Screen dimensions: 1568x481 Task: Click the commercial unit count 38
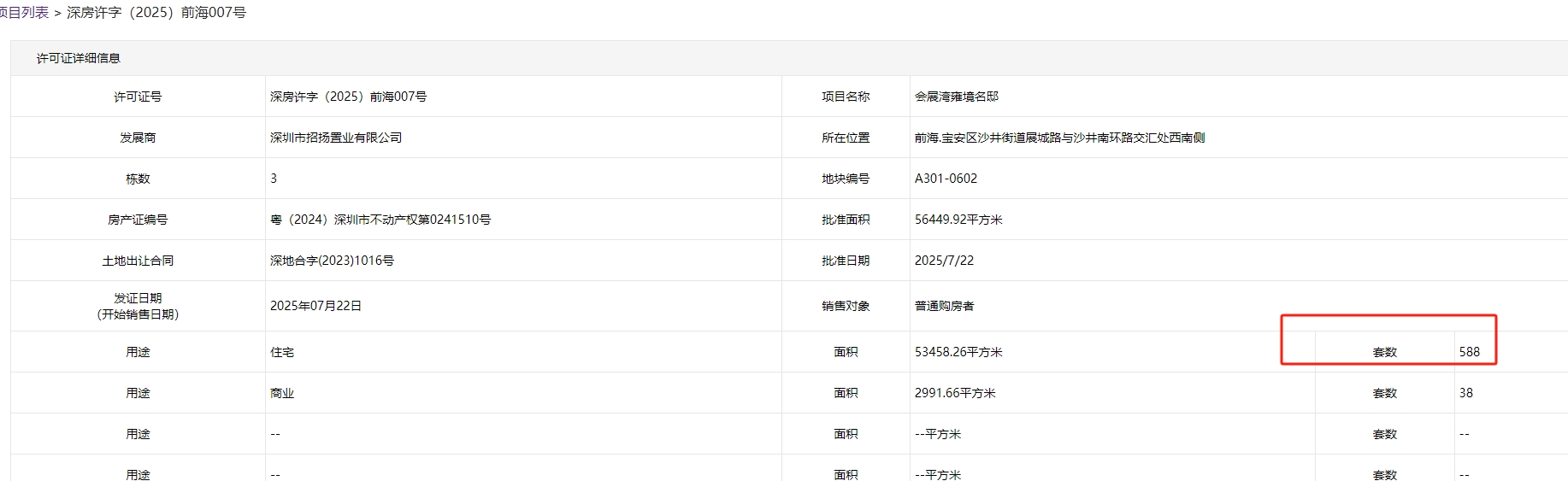coord(1465,393)
